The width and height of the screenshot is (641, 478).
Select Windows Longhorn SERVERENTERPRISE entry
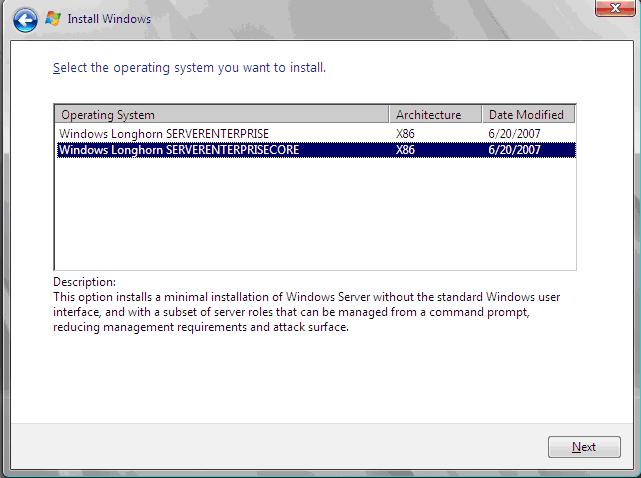pos(164,134)
